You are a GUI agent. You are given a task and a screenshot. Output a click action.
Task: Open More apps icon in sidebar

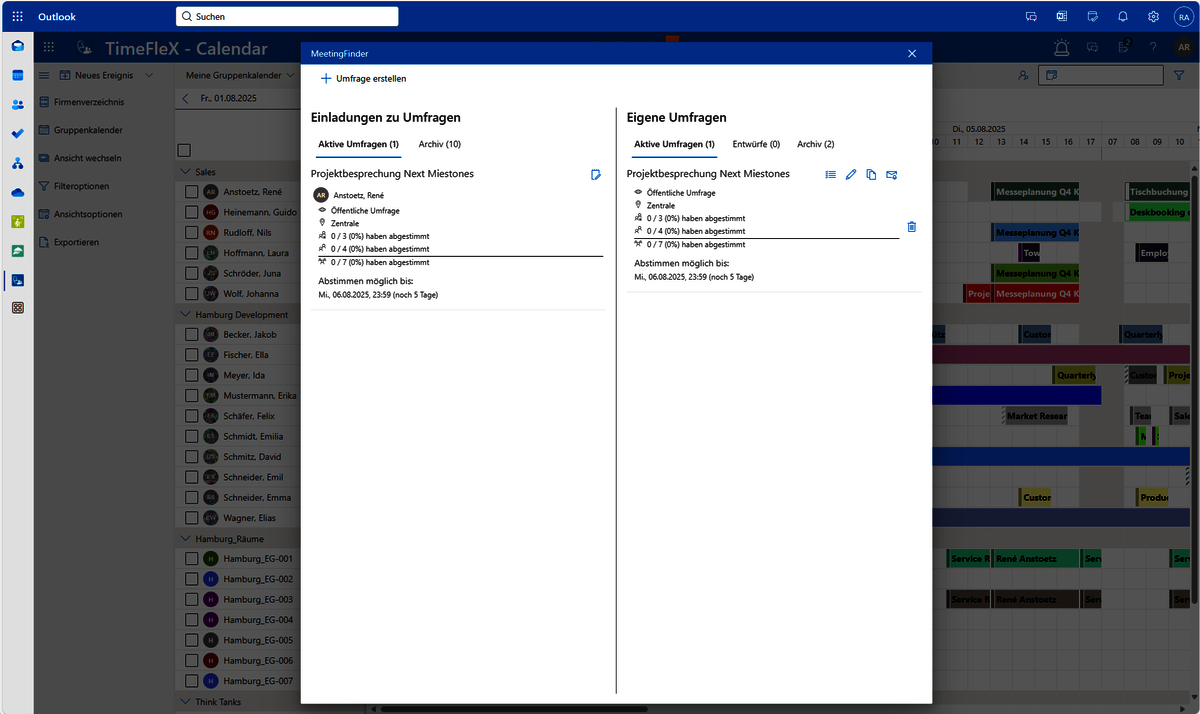point(18,309)
